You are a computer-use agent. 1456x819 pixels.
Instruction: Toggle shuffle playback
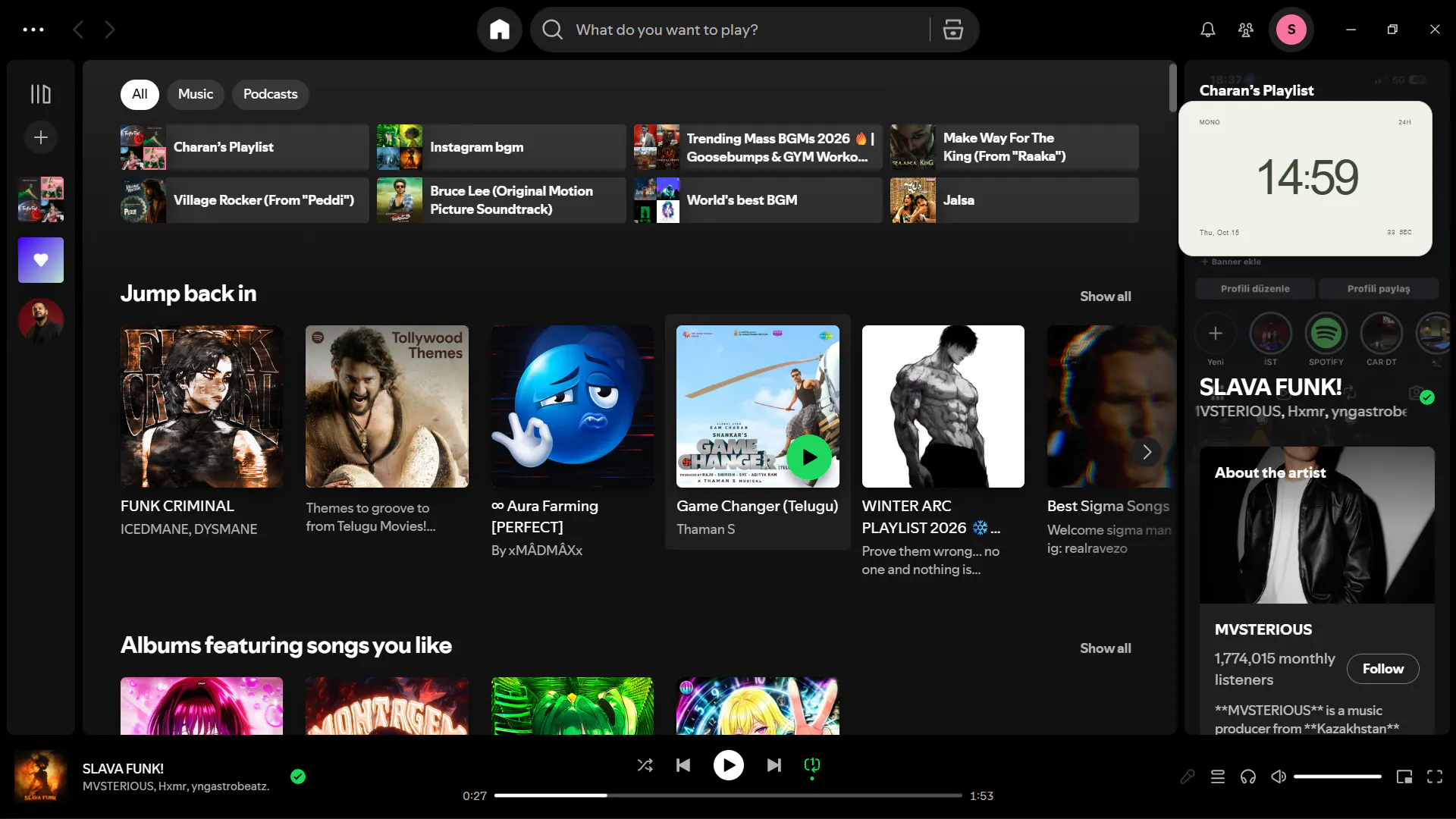click(x=645, y=765)
